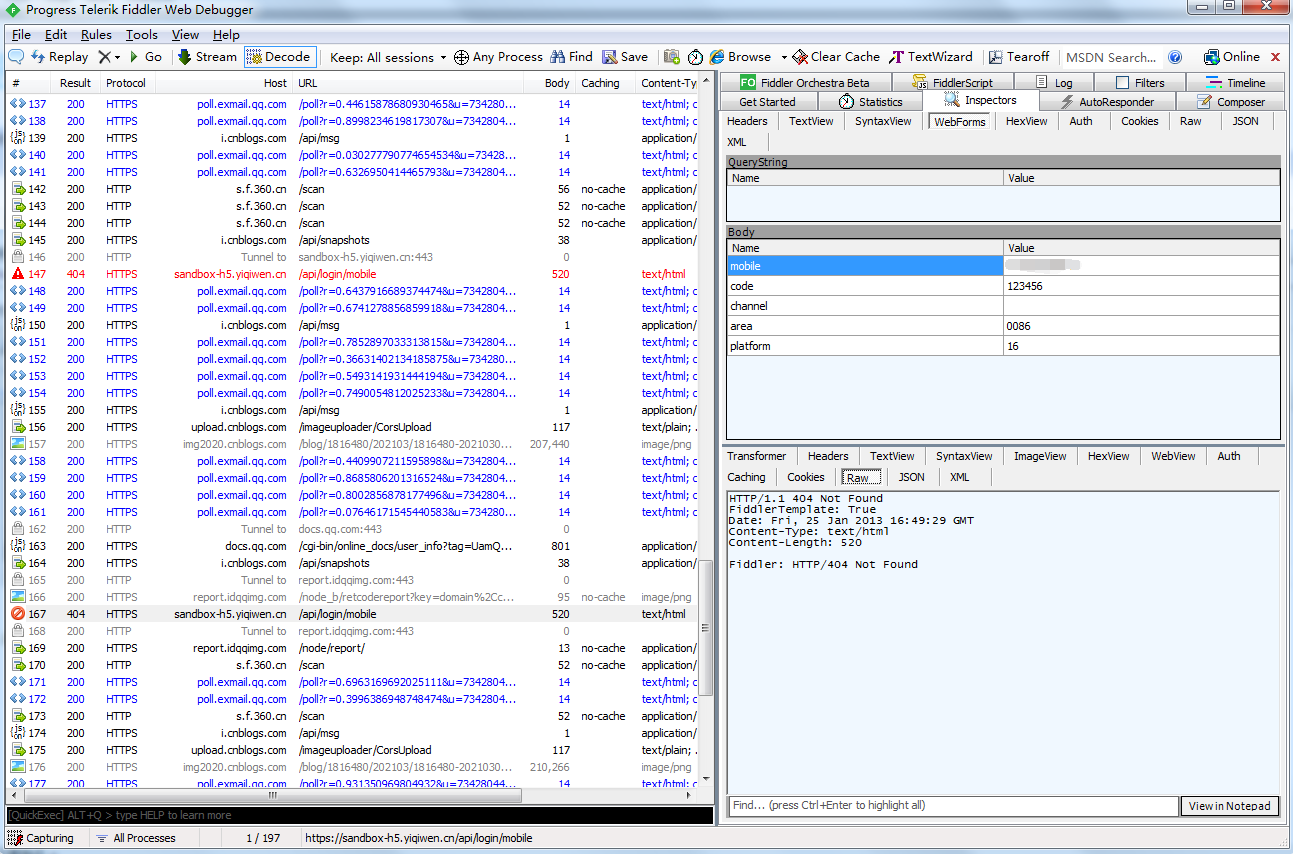Open the File menu
The height and width of the screenshot is (854, 1293).
(x=21, y=35)
